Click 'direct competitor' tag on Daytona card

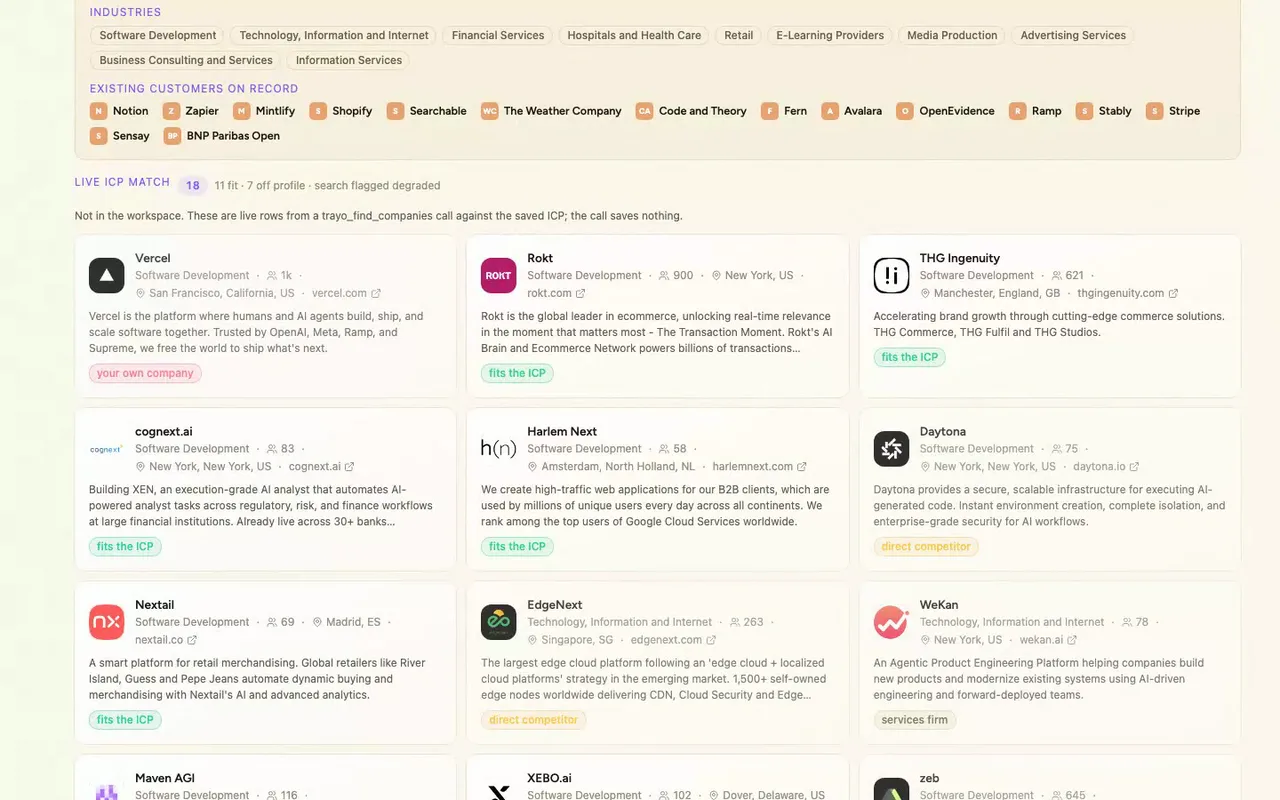(926, 547)
